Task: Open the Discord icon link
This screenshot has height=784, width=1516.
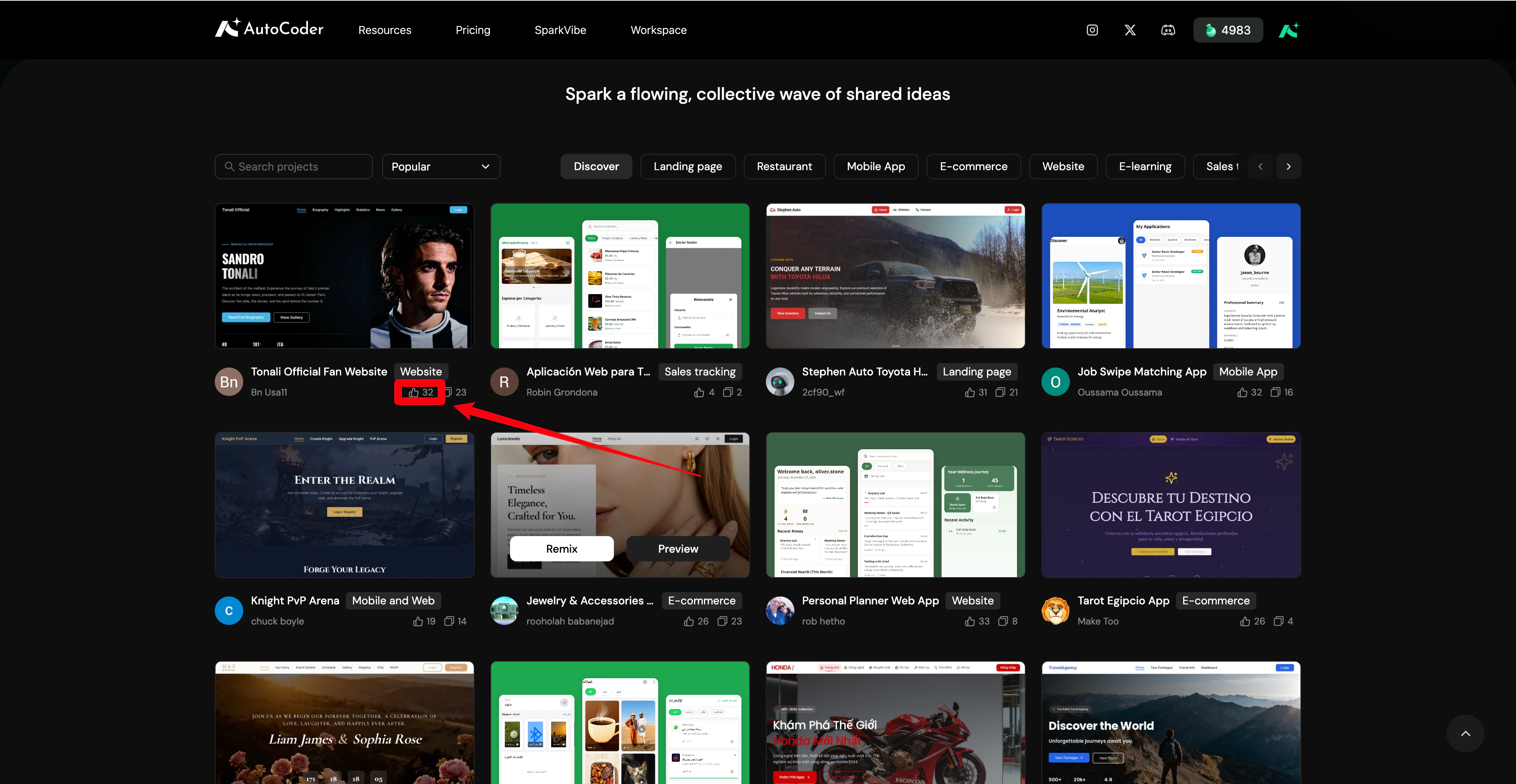Action: click(x=1168, y=30)
